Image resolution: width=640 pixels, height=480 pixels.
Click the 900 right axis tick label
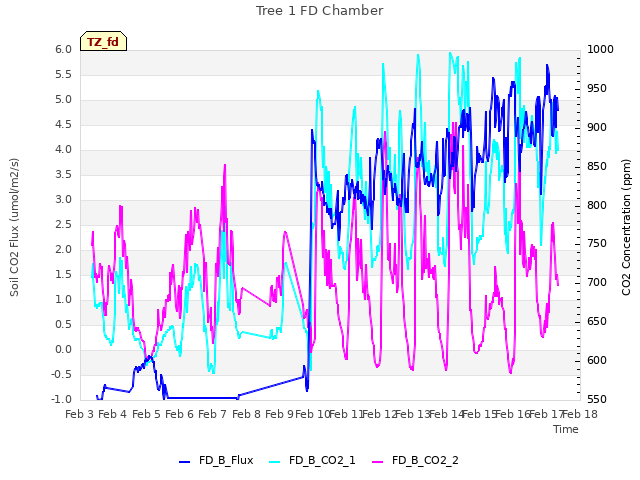597,128
